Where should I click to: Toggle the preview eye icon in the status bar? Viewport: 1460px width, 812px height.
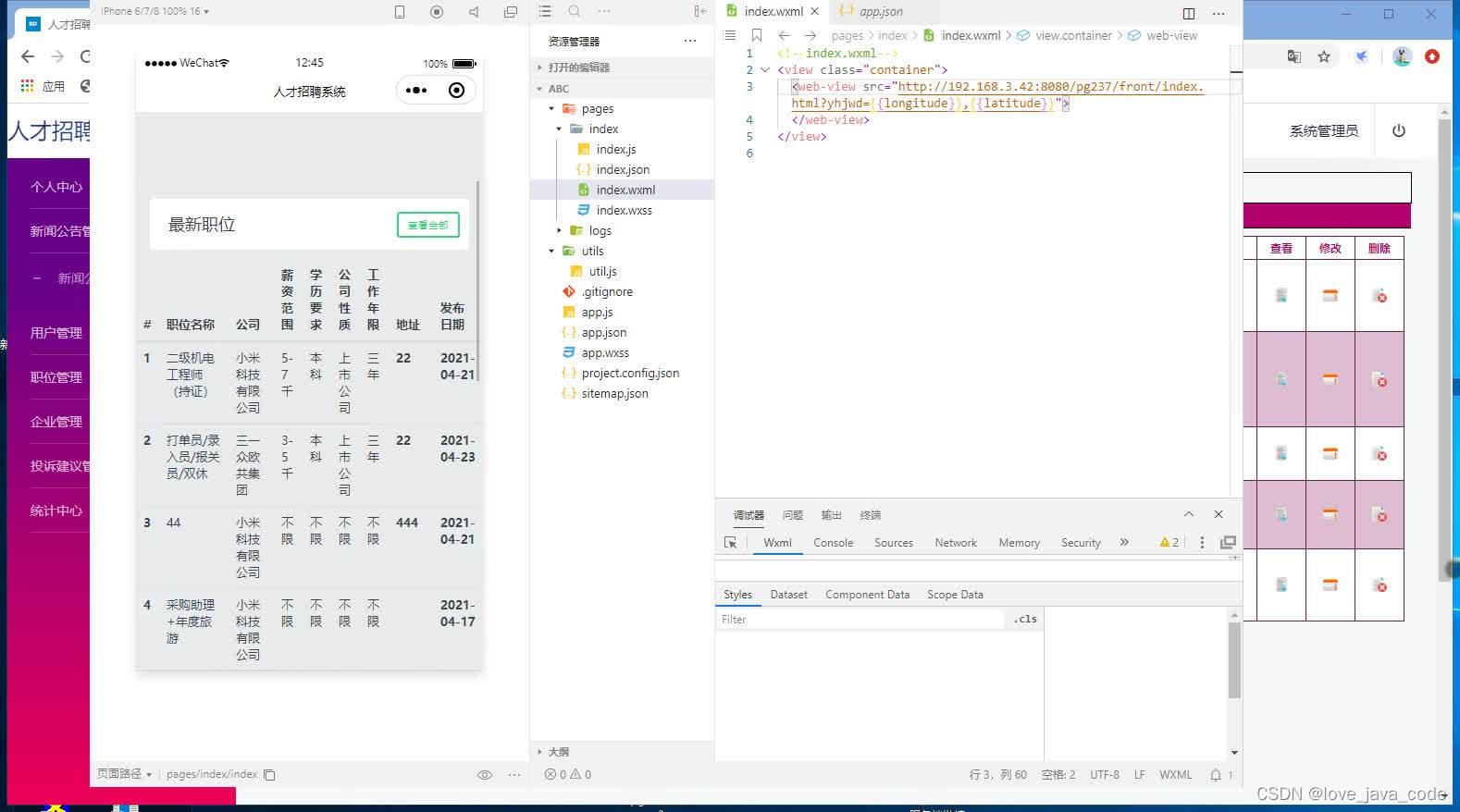tap(484, 775)
